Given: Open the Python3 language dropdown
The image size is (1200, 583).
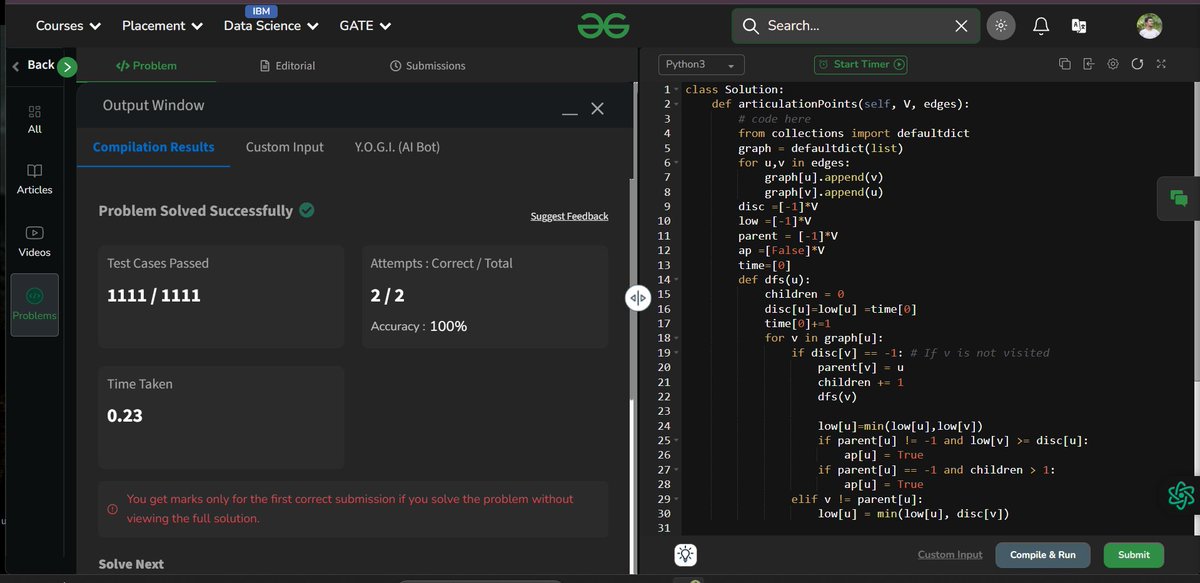Looking at the screenshot, I should click(x=701, y=64).
